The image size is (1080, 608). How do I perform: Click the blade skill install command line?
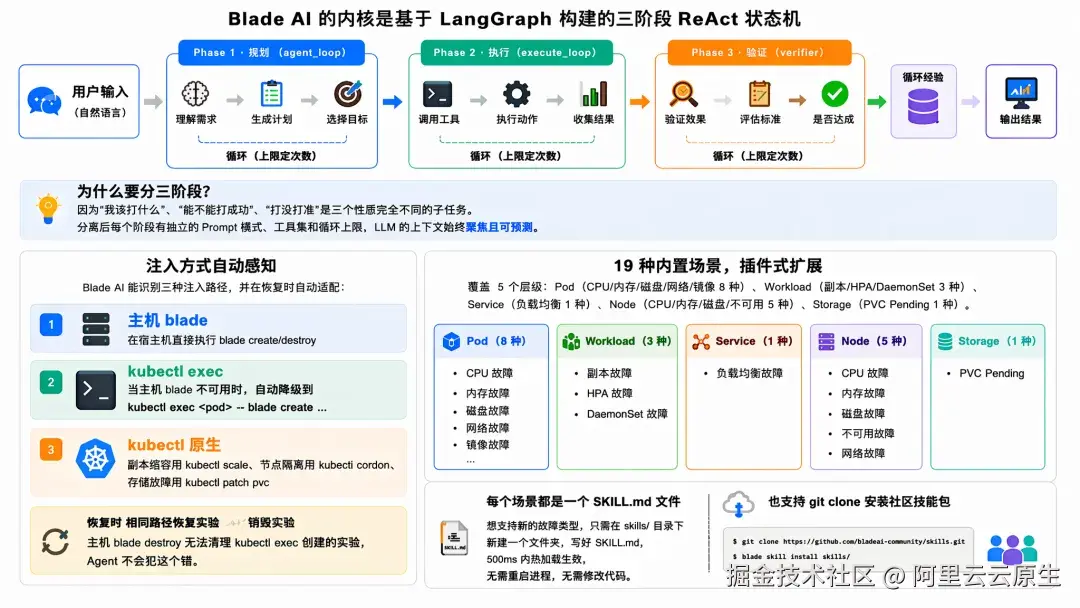point(791,556)
